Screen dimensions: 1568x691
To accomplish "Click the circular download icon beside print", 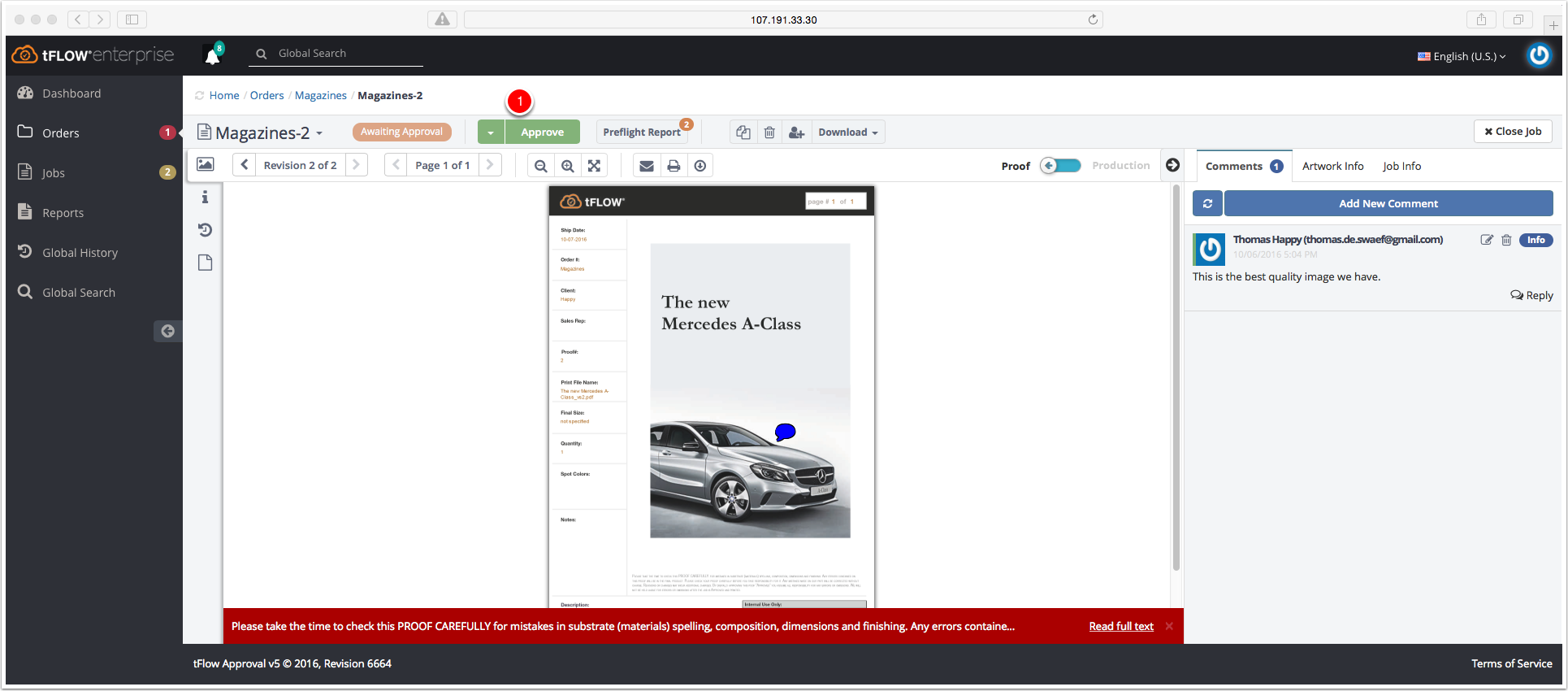I will (x=700, y=166).
